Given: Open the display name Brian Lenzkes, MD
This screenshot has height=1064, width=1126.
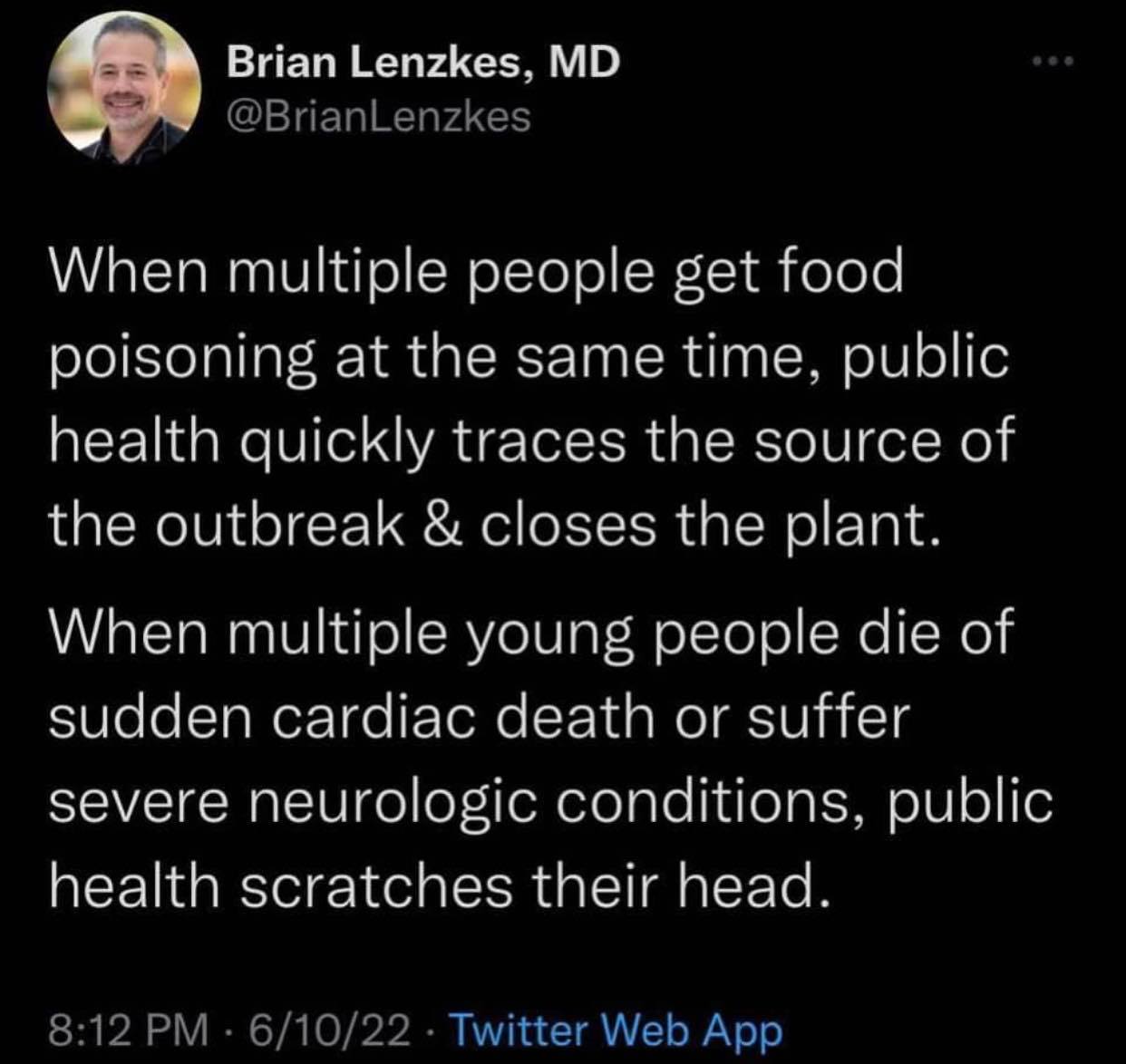Looking at the screenshot, I should (423, 63).
